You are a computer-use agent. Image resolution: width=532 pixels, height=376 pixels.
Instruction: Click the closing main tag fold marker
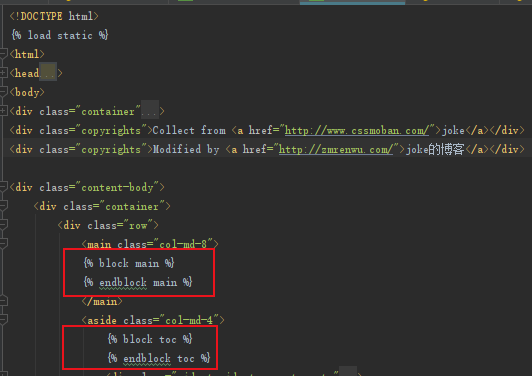(x=3, y=301)
